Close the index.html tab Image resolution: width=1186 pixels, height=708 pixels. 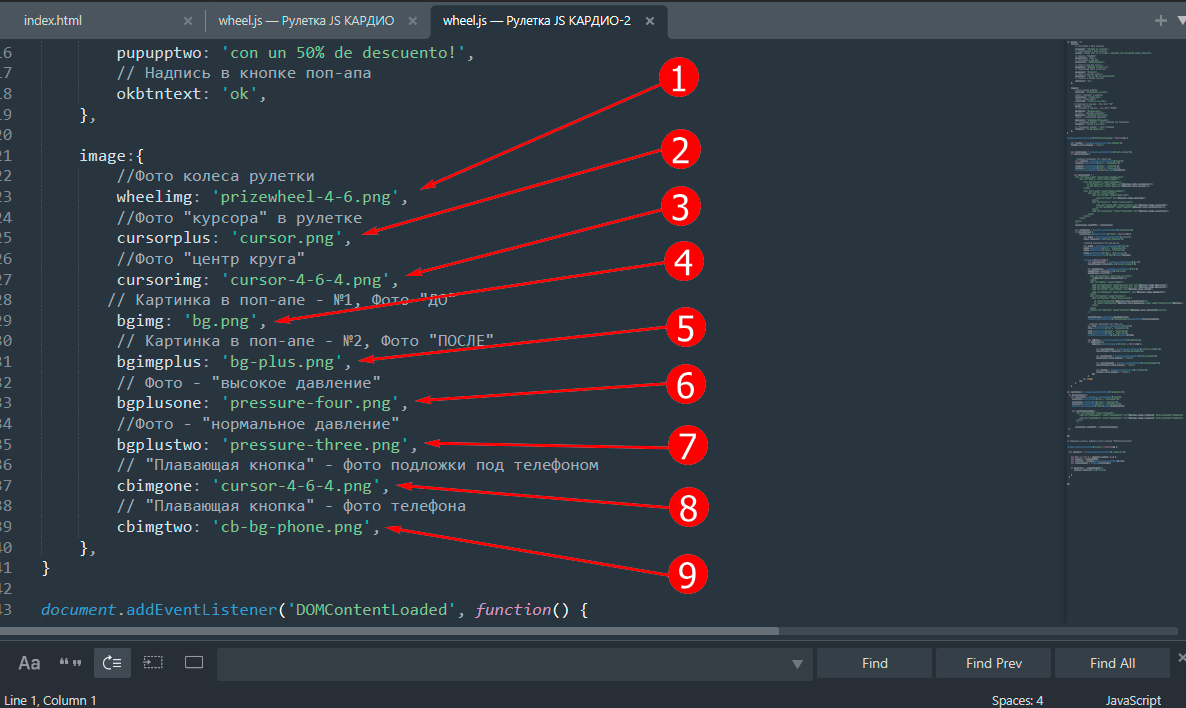188,21
